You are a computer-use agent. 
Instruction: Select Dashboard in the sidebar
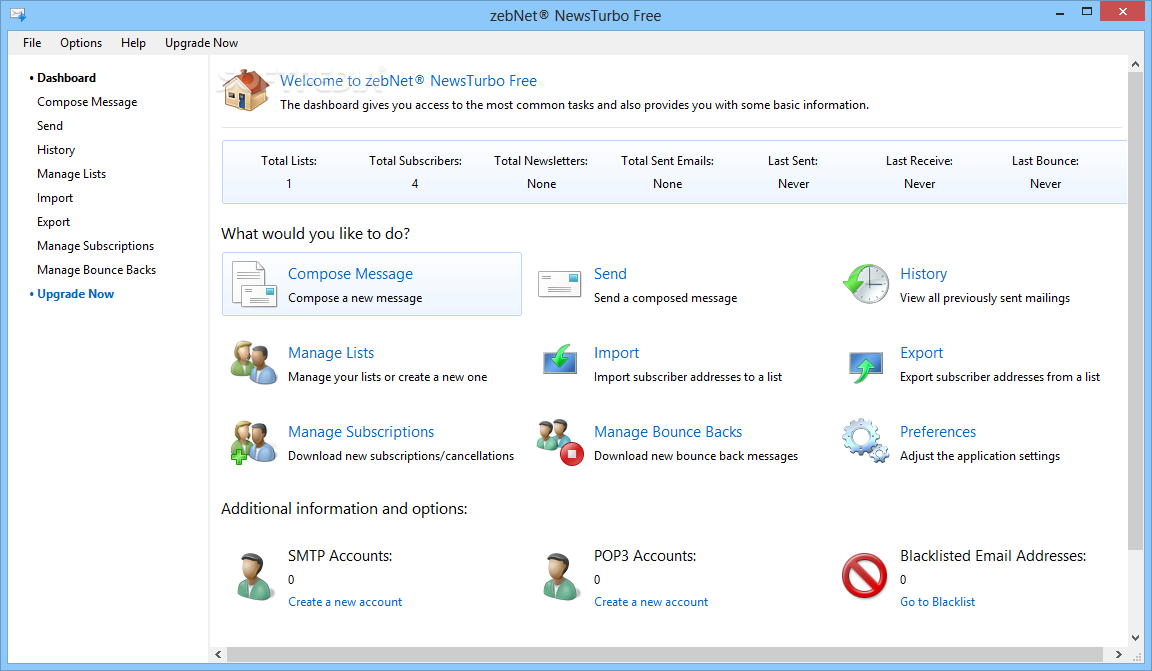(66, 78)
